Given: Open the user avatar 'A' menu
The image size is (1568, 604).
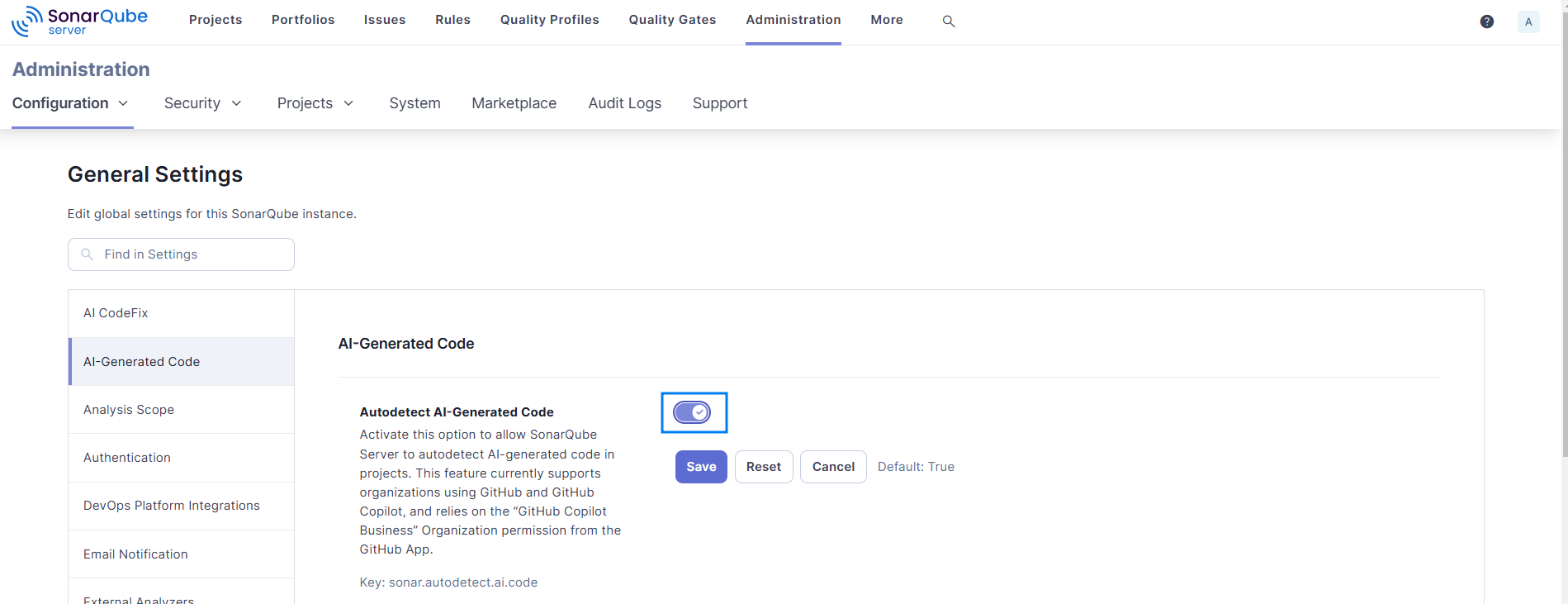Looking at the screenshot, I should pos(1528,22).
